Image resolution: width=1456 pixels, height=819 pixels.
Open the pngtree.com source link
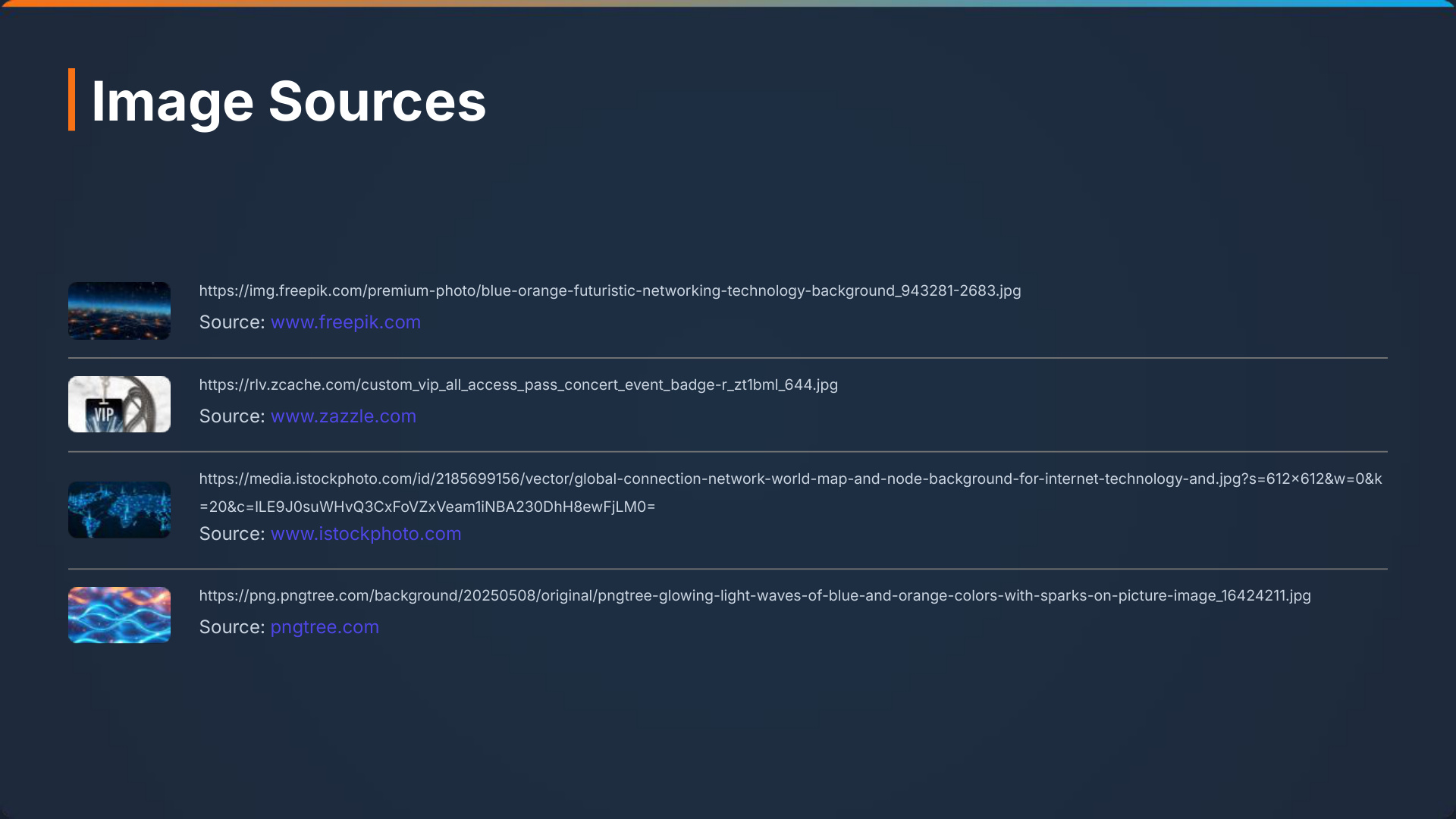(325, 627)
